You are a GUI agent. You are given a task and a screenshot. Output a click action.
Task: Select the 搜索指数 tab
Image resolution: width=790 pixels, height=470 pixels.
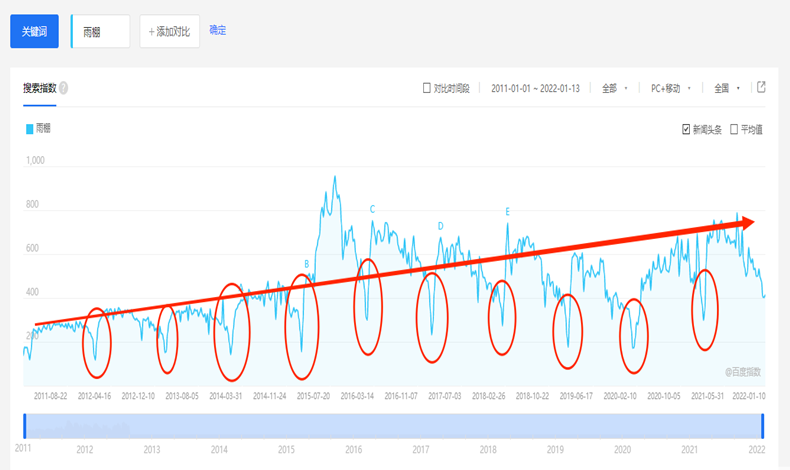pyautogui.click(x=39, y=88)
